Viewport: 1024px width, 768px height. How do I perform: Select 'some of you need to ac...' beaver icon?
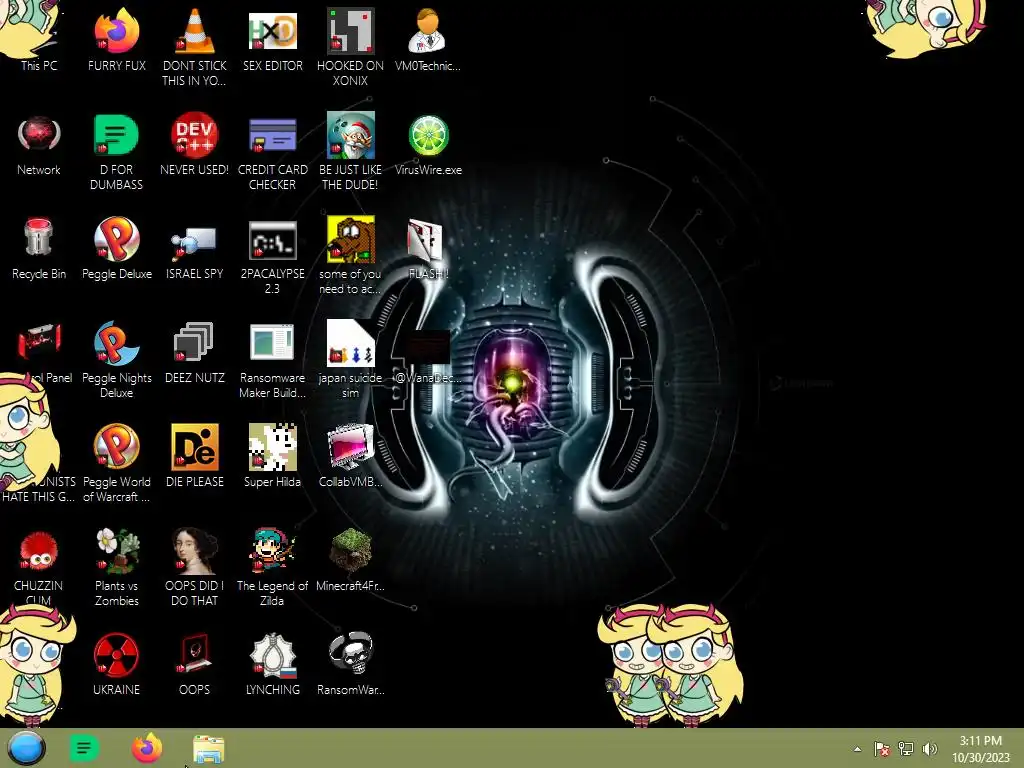351,255
